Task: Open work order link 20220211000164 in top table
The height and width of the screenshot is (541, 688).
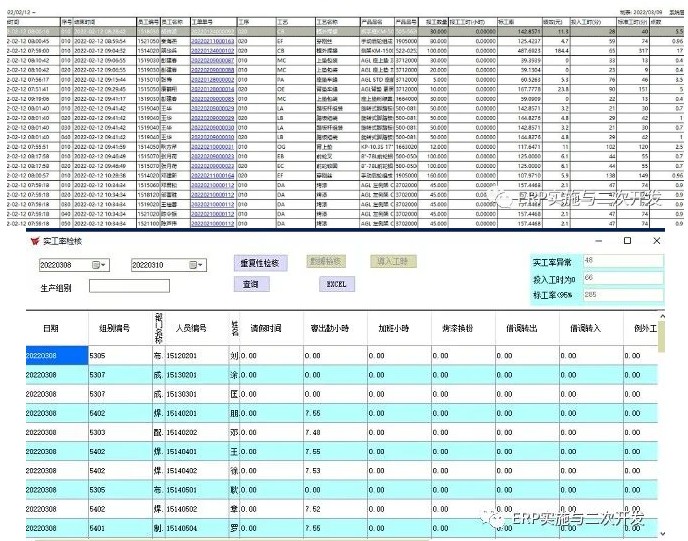Action: 212,176
